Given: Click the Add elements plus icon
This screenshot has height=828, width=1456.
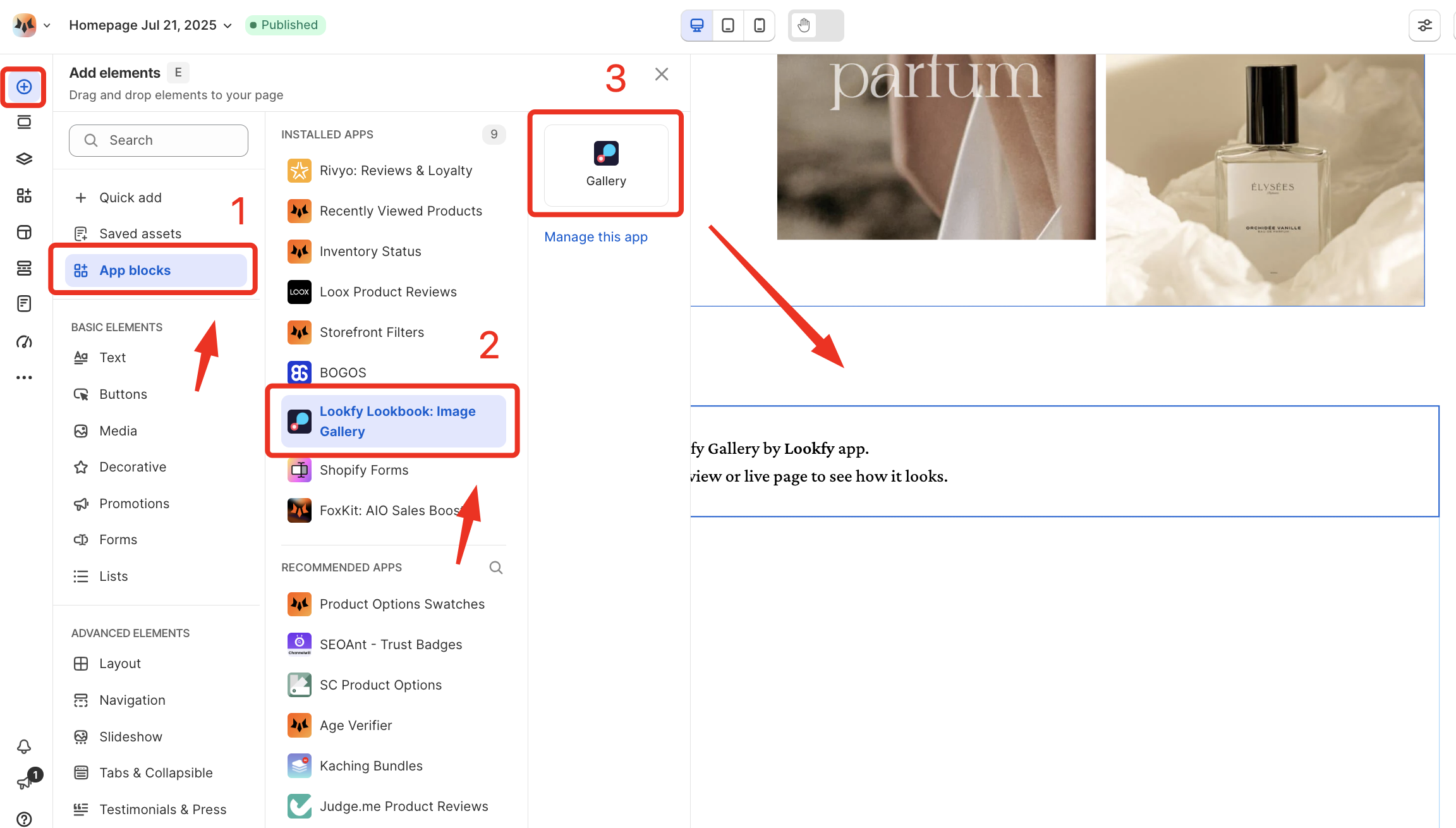Looking at the screenshot, I should [24, 87].
